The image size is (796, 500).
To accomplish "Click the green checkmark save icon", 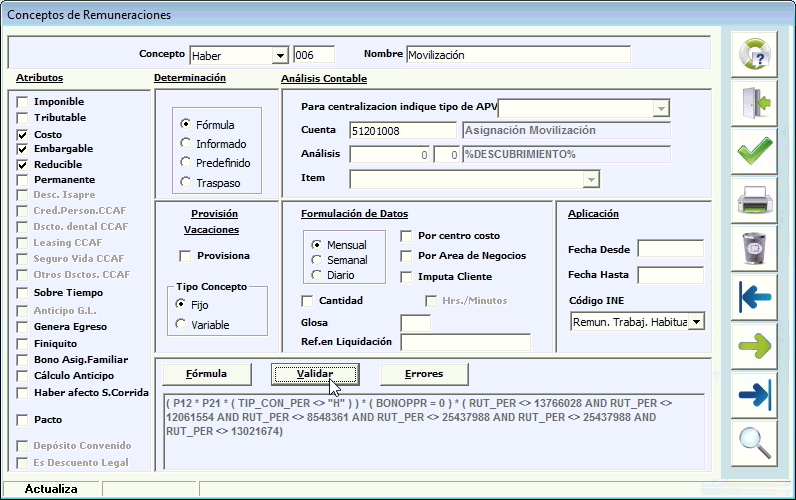I will coord(755,151).
